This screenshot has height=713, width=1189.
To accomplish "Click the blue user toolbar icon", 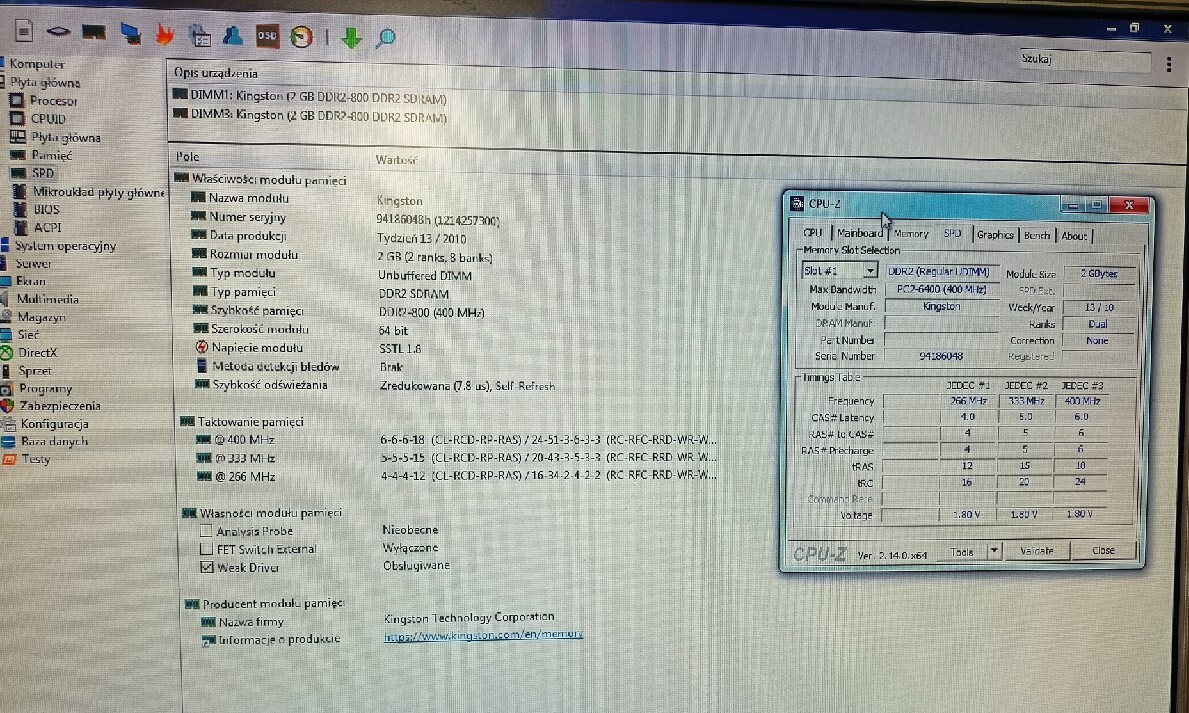I will tap(233, 35).
